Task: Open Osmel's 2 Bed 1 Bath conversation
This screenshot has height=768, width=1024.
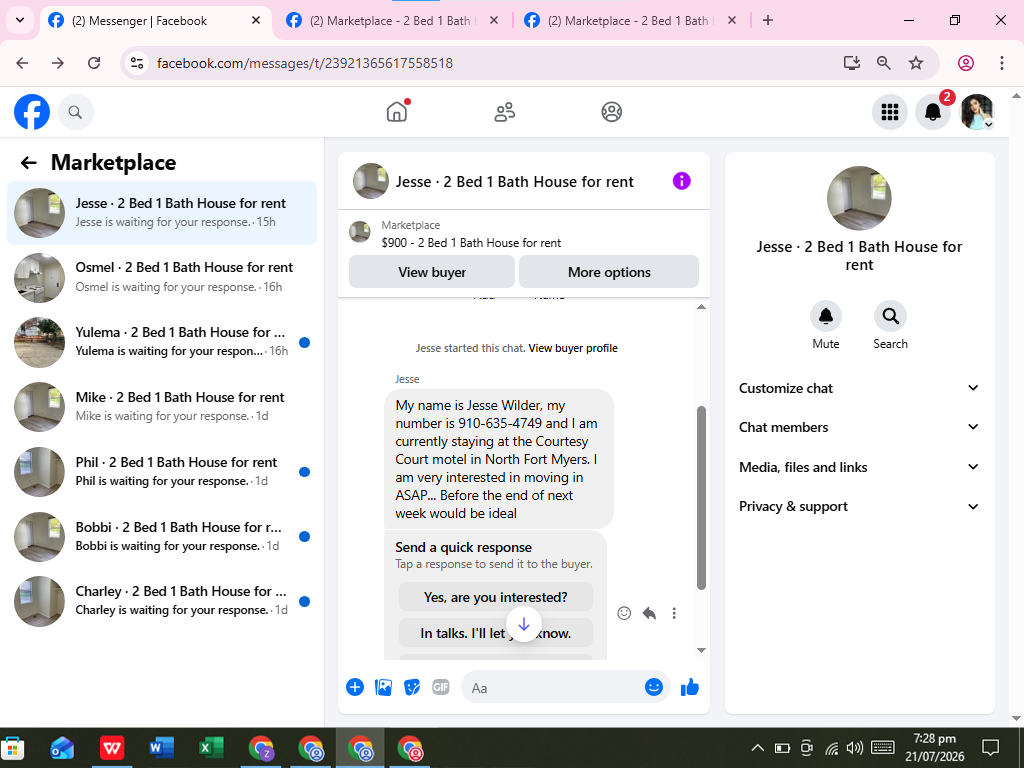Action: pyautogui.click(x=162, y=278)
